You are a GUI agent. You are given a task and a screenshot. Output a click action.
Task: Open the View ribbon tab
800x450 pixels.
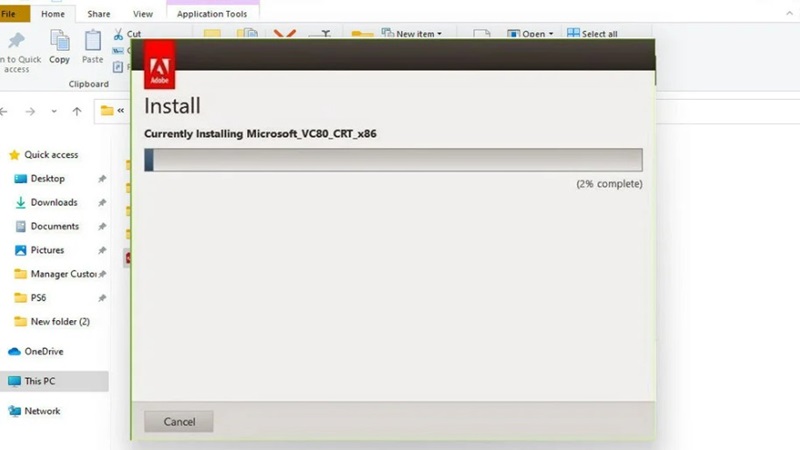point(143,14)
